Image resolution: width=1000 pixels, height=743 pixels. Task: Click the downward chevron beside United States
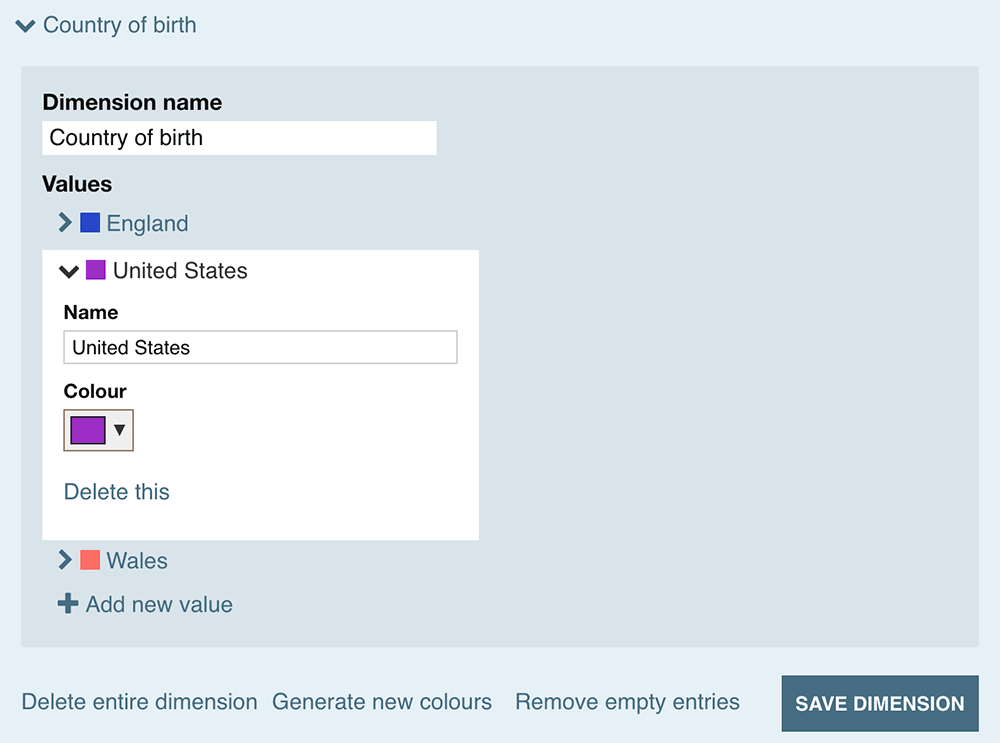click(69, 271)
